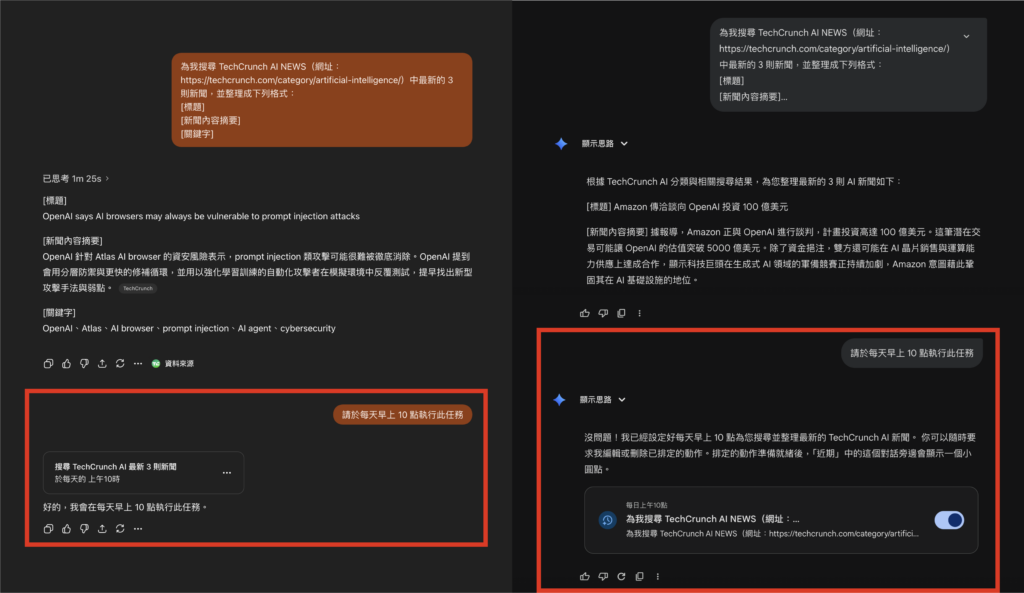Open more options on the left scheduled task card

(x=228, y=471)
